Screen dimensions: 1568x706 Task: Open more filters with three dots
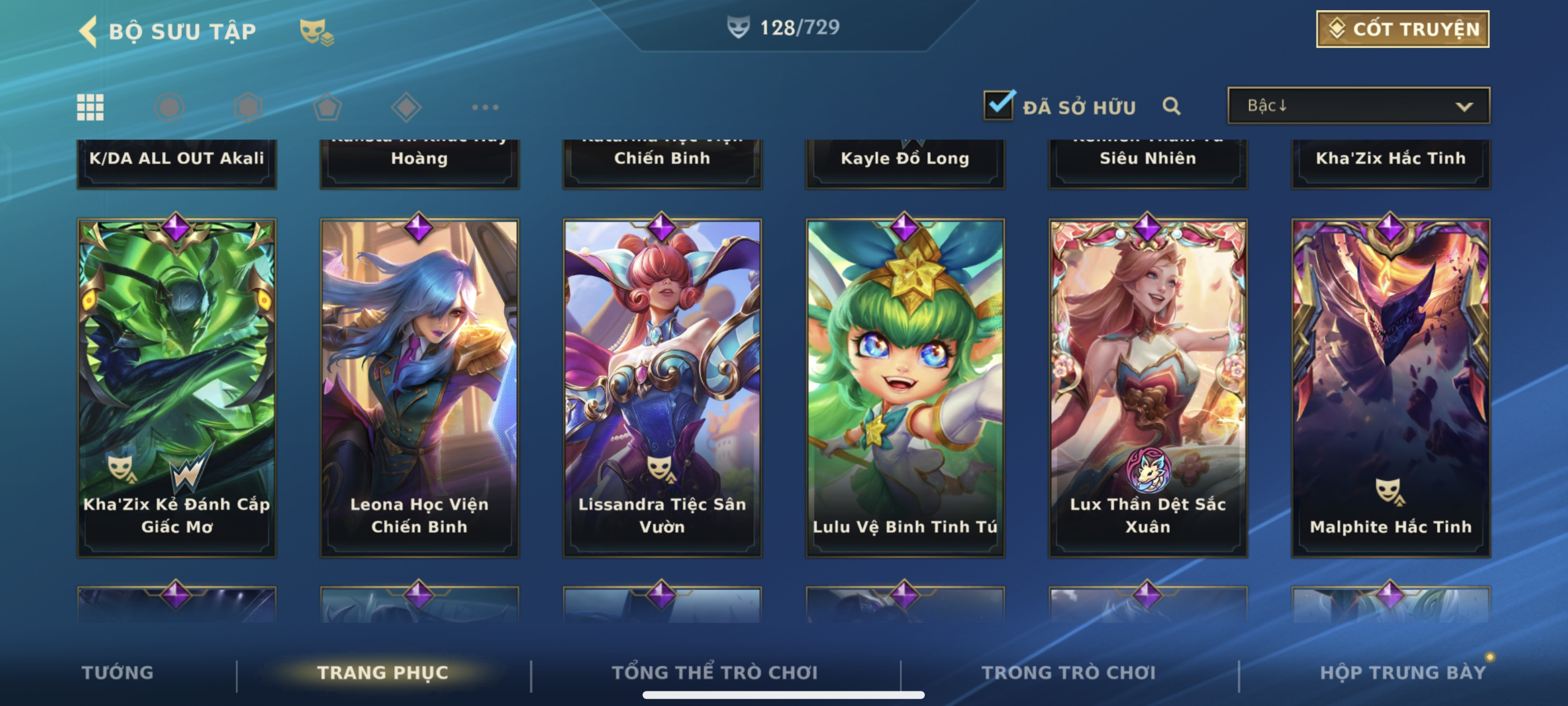point(485,107)
